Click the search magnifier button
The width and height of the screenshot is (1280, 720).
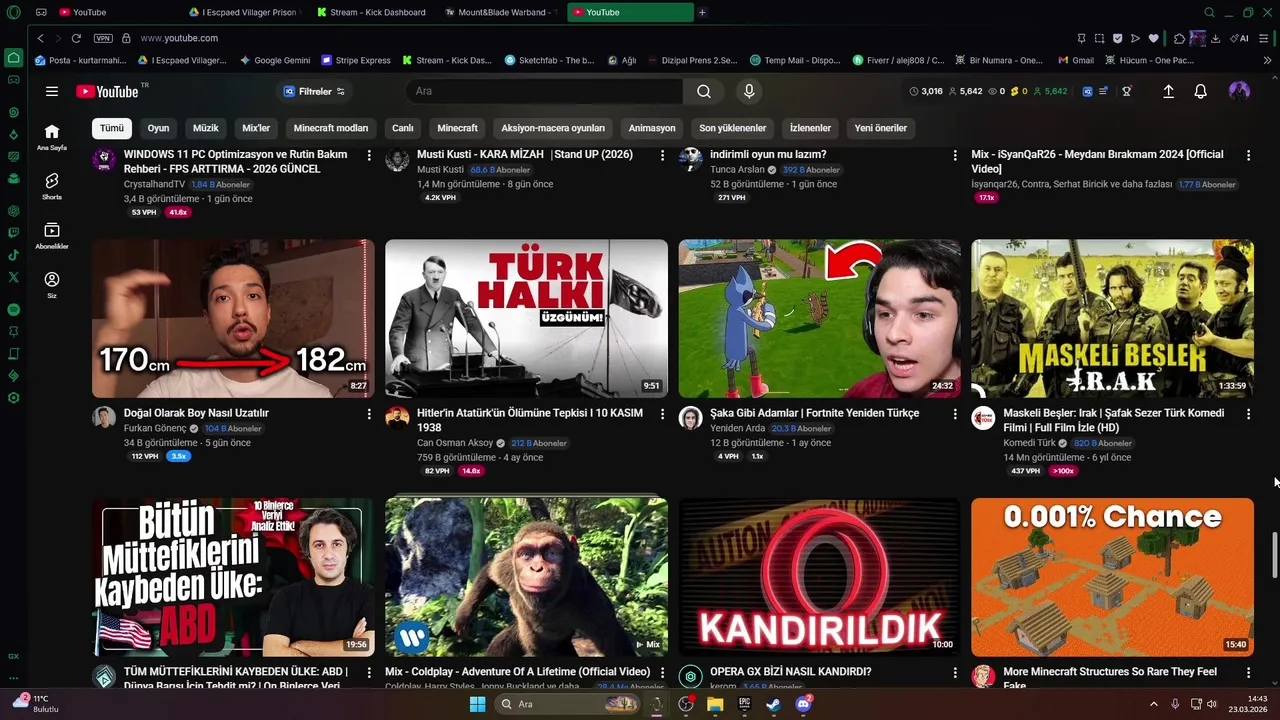704,91
